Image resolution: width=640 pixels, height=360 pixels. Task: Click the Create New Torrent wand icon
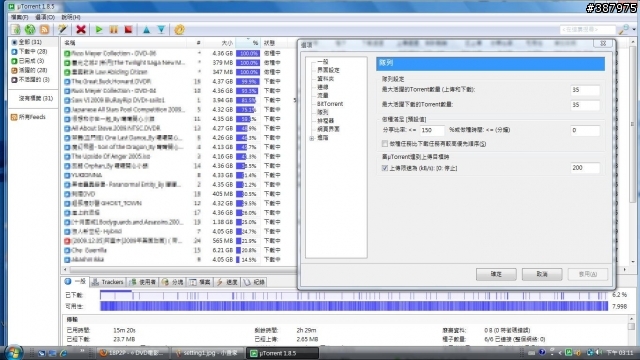click(x=62, y=29)
